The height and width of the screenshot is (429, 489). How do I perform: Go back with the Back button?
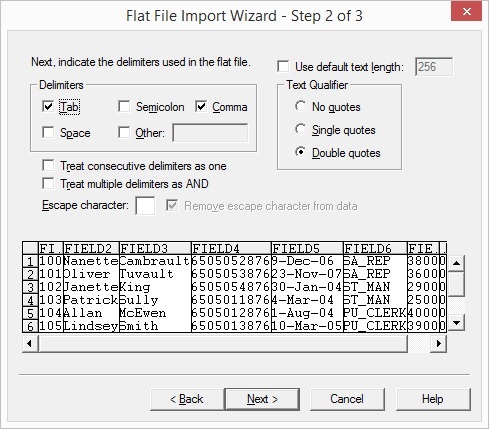coord(187,399)
